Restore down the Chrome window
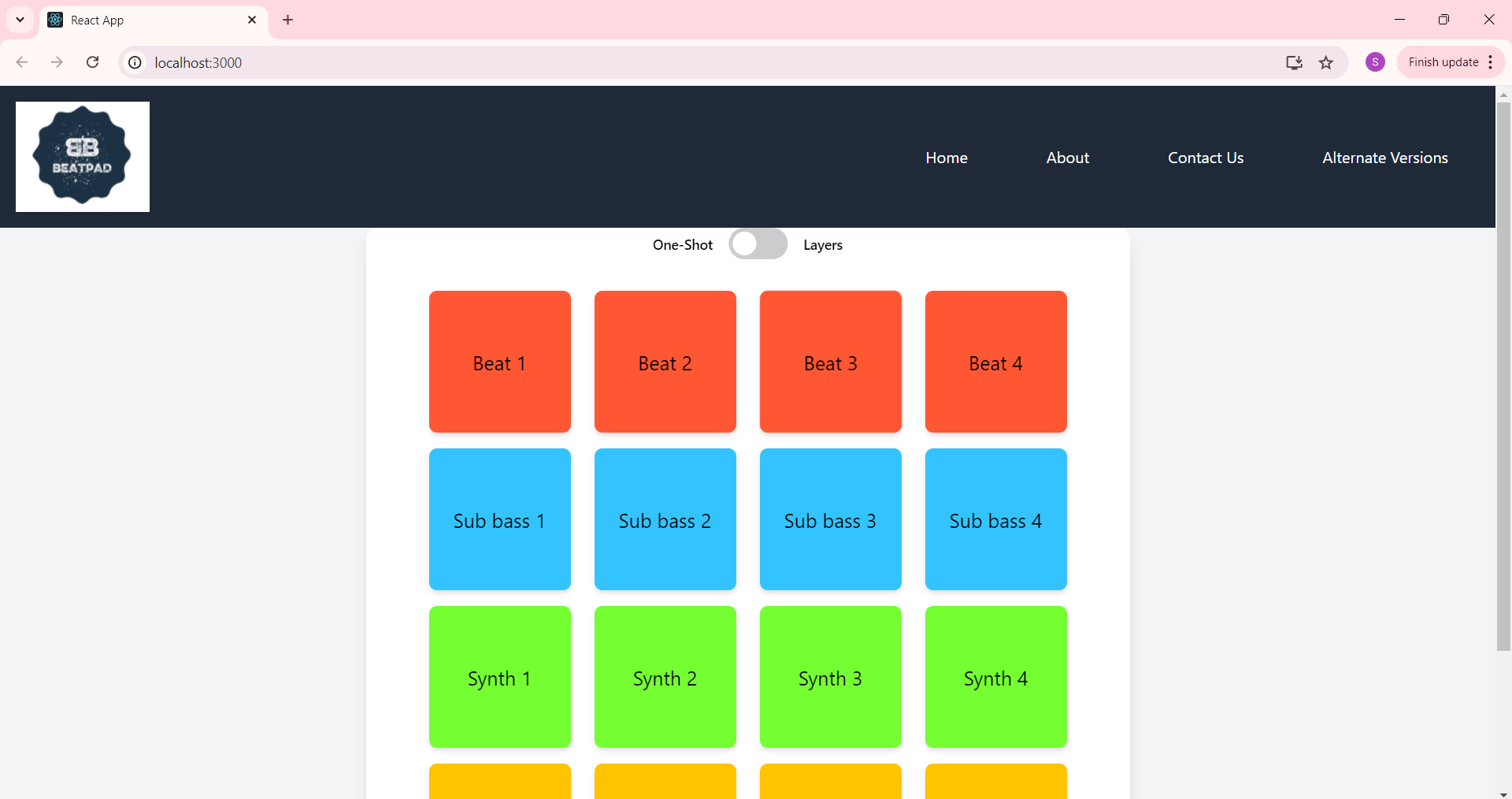The height and width of the screenshot is (799, 1512). (1443, 20)
